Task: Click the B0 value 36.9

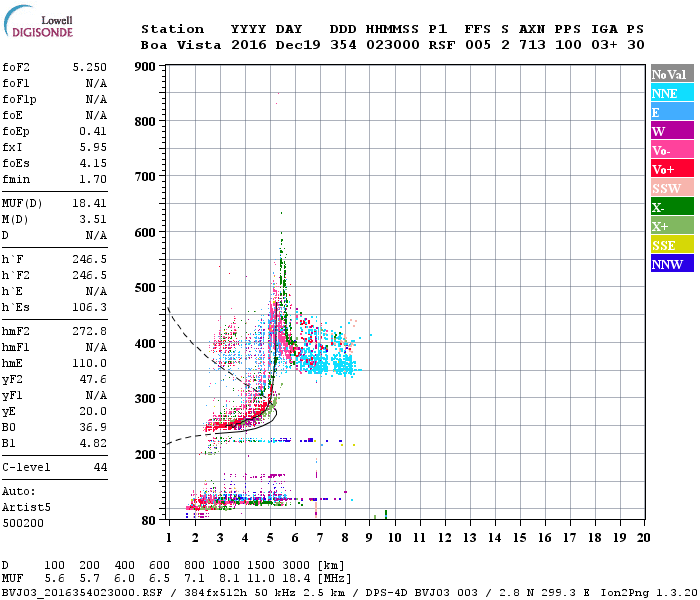Action: (x=93, y=428)
